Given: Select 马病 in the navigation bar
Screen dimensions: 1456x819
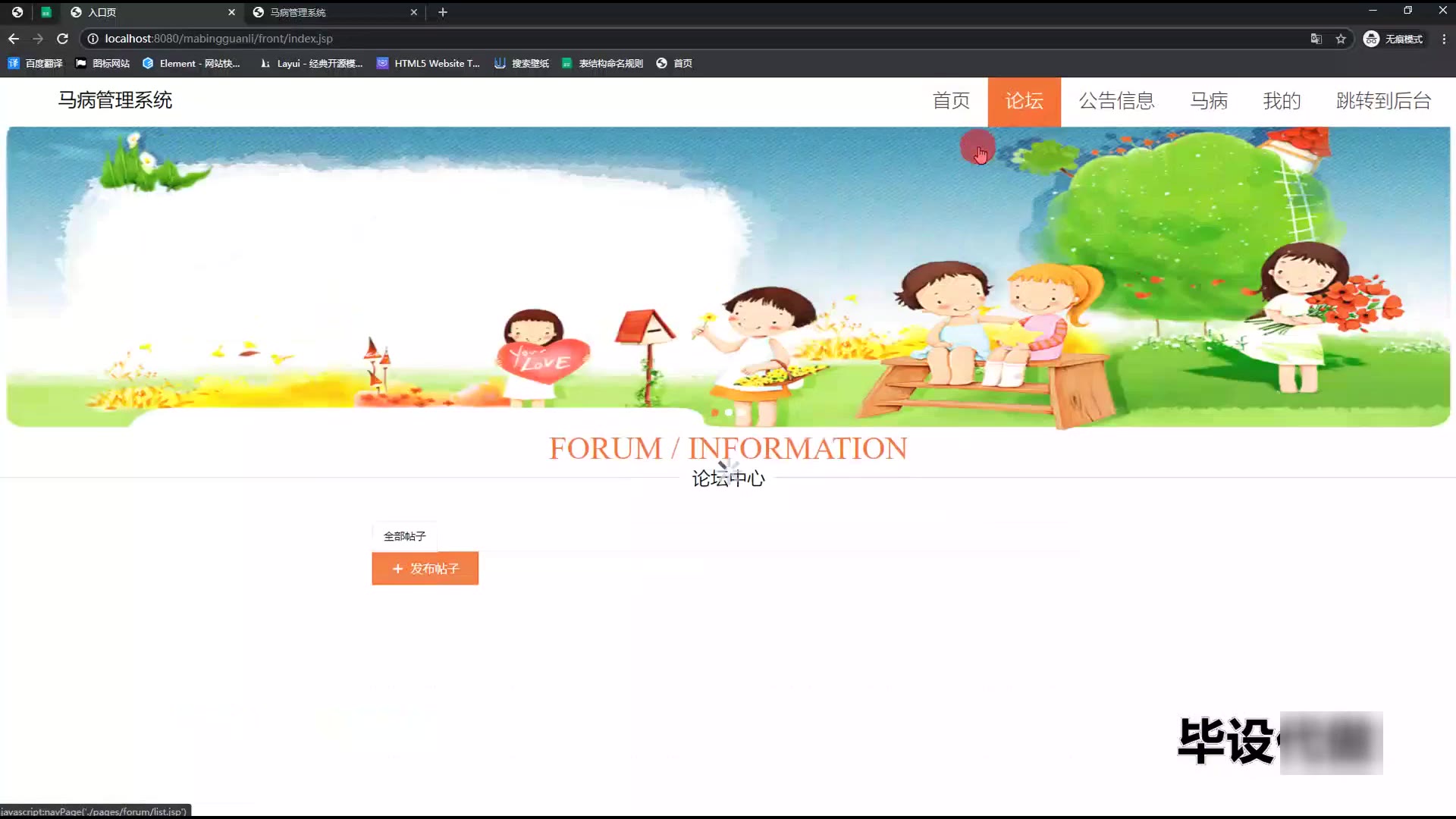Looking at the screenshot, I should click(x=1209, y=101).
